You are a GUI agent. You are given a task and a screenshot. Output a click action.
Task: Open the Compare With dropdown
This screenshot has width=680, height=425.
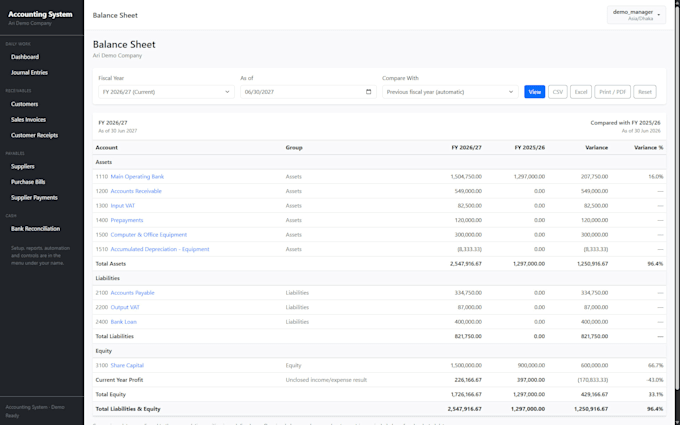coord(450,92)
